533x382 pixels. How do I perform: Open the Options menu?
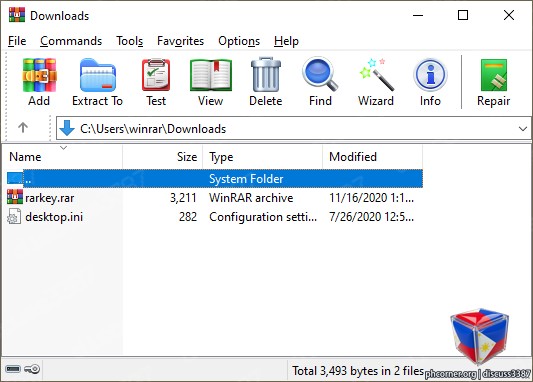tap(239, 41)
